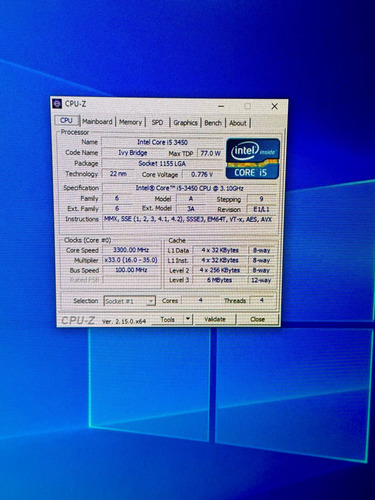This screenshot has height=500, width=375.
Task: Click the Core Voltage value '0.776 V'
Action: 202,174
